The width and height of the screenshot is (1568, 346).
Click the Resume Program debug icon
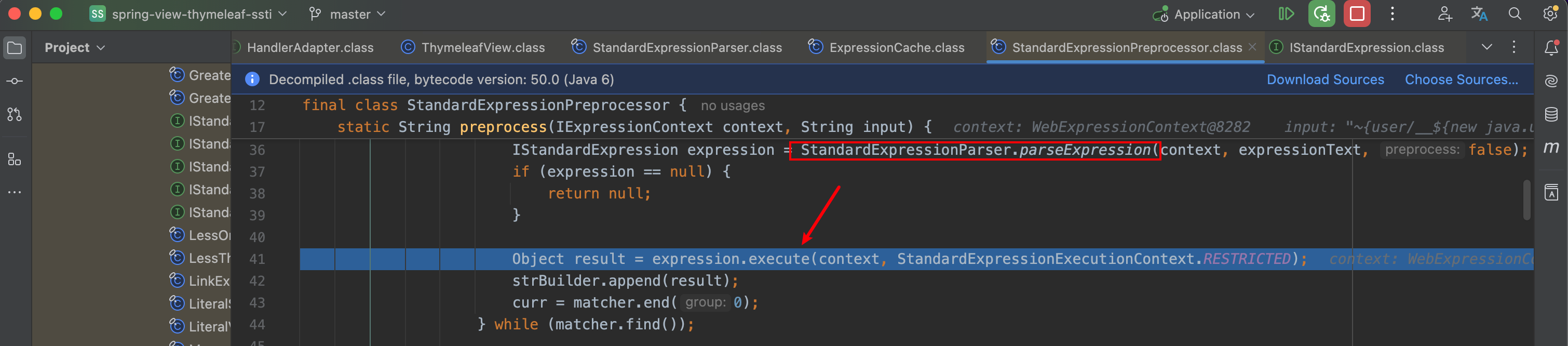[1286, 14]
